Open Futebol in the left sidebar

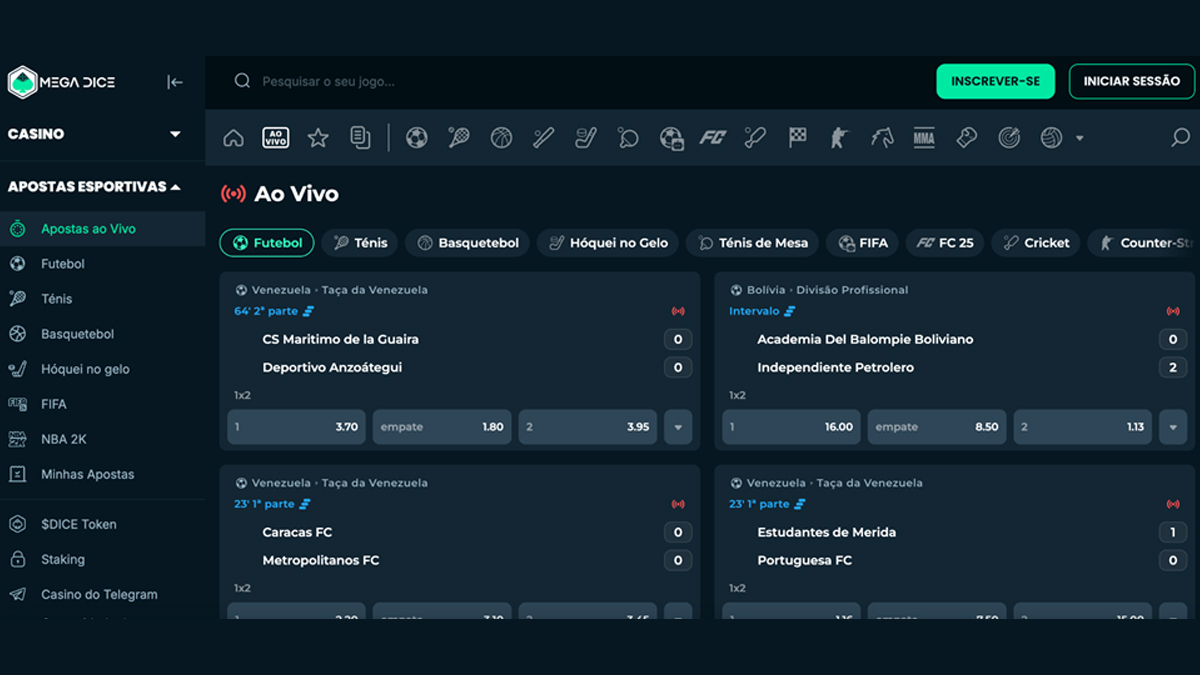tap(102, 264)
